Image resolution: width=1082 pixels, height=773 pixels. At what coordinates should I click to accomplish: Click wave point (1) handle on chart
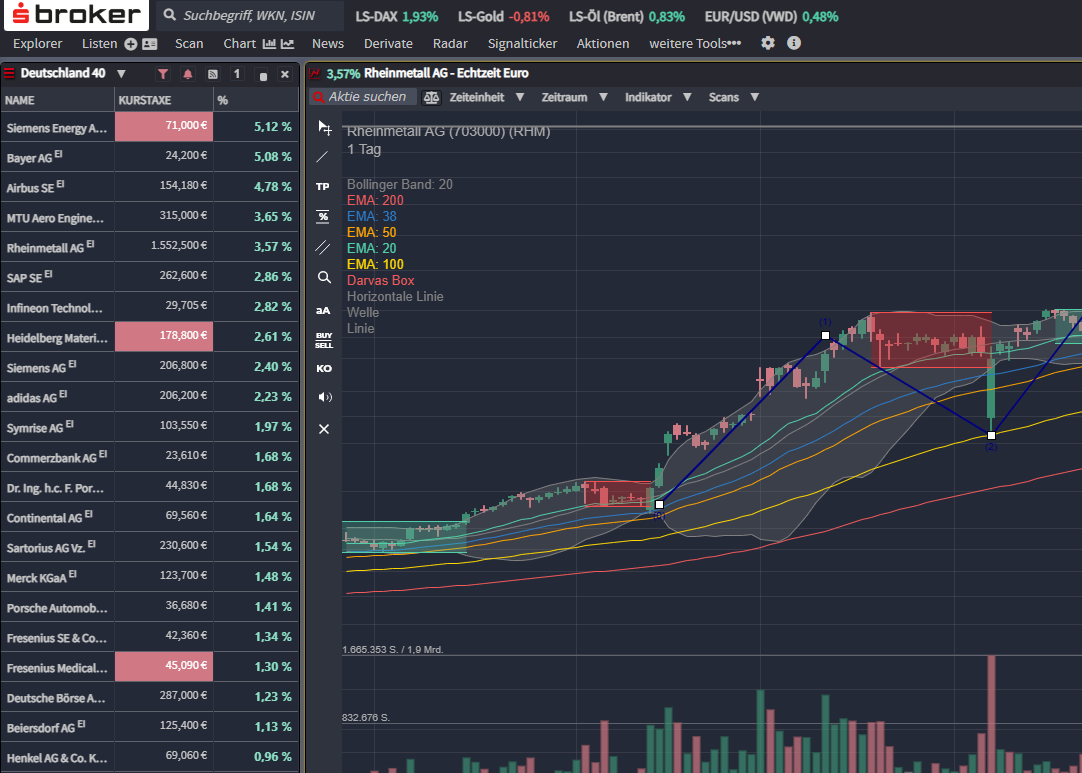(825, 335)
